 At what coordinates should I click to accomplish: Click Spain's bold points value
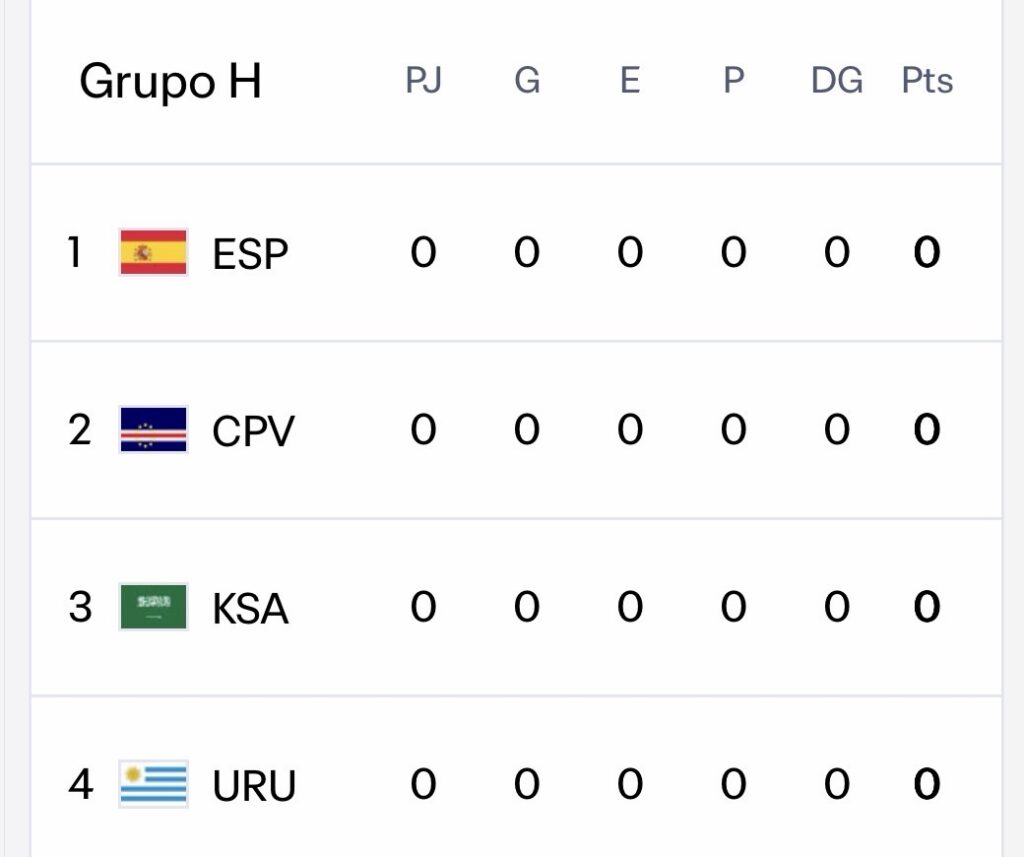pyautogui.click(x=927, y=253)
